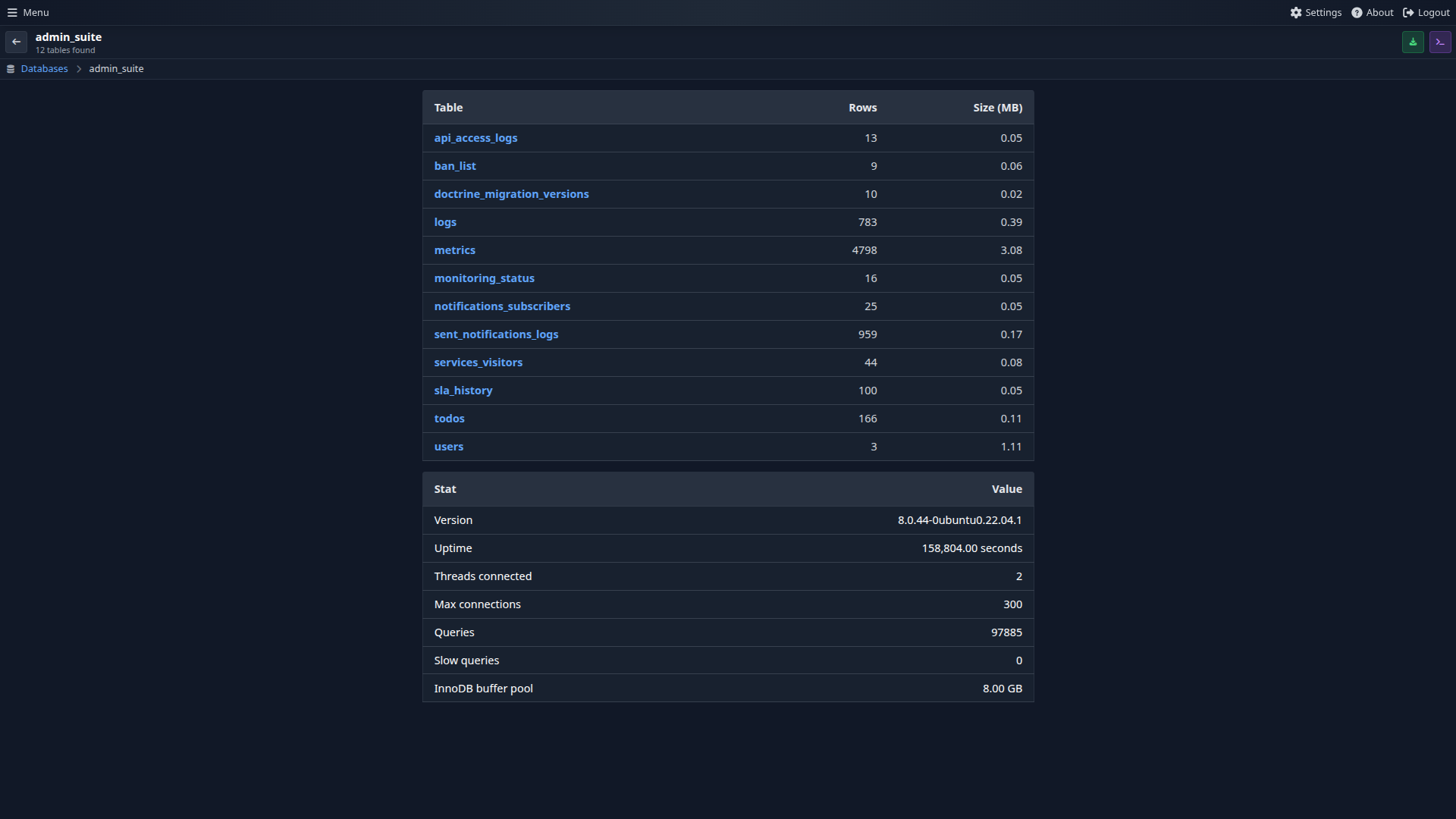Click the back arrow next to admin_suite
The image size is (1456, 819).
[15, 42]
